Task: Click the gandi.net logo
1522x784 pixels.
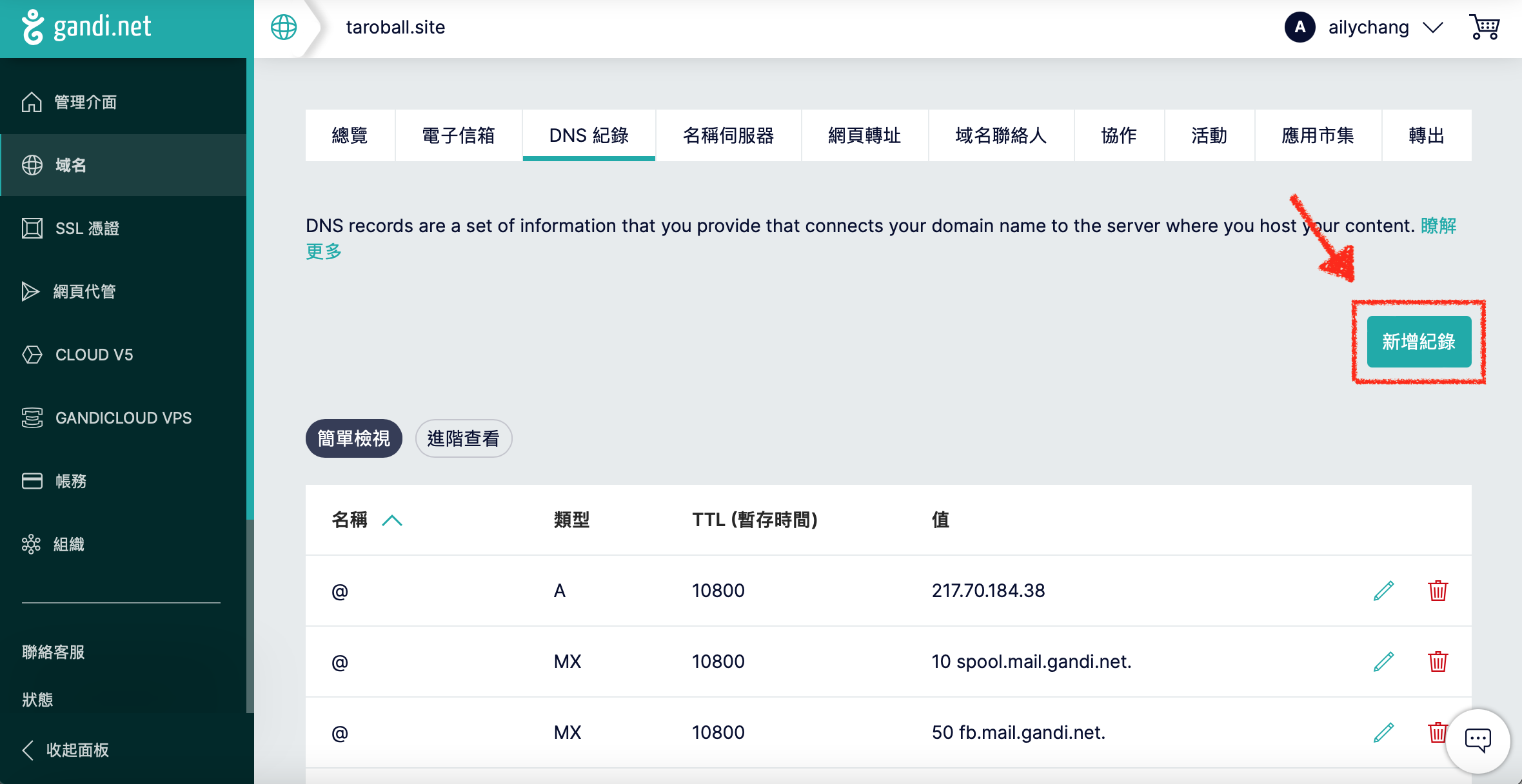Action: point(87,27)
